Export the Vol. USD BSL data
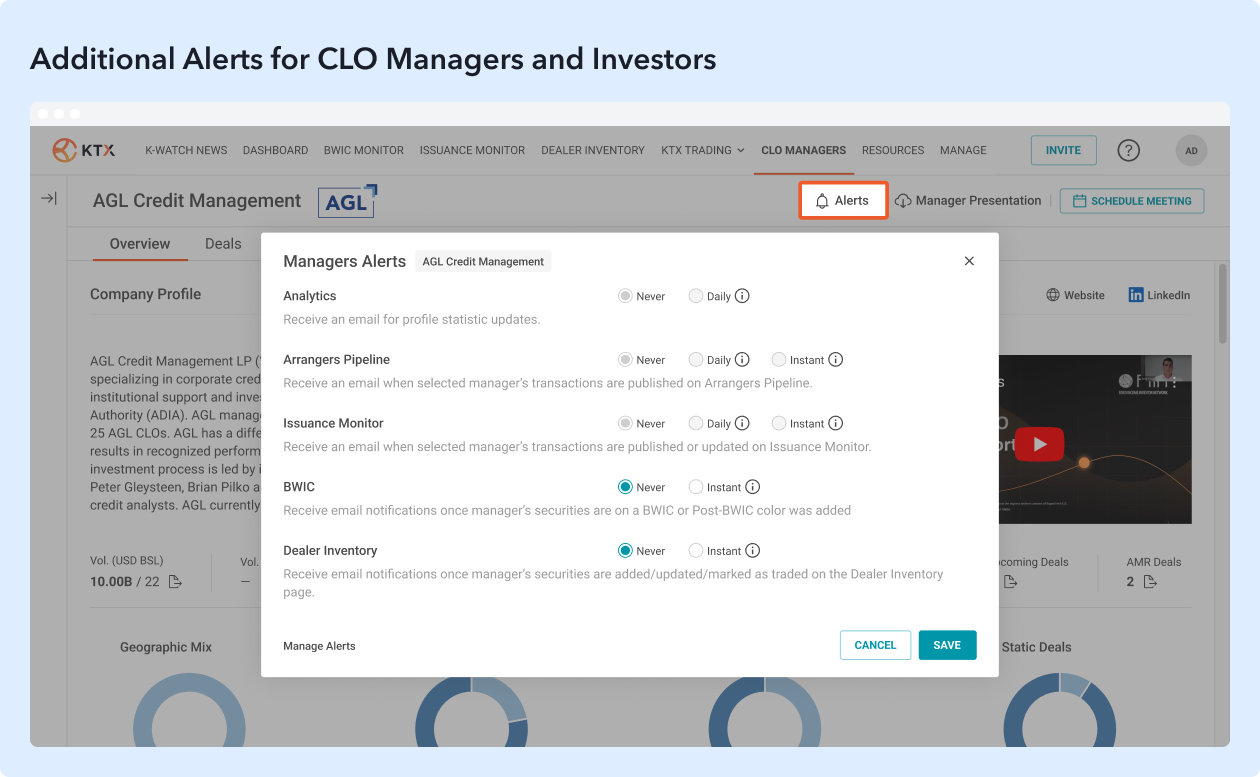This screenshot has width=1260, height=777. [175, 581]
